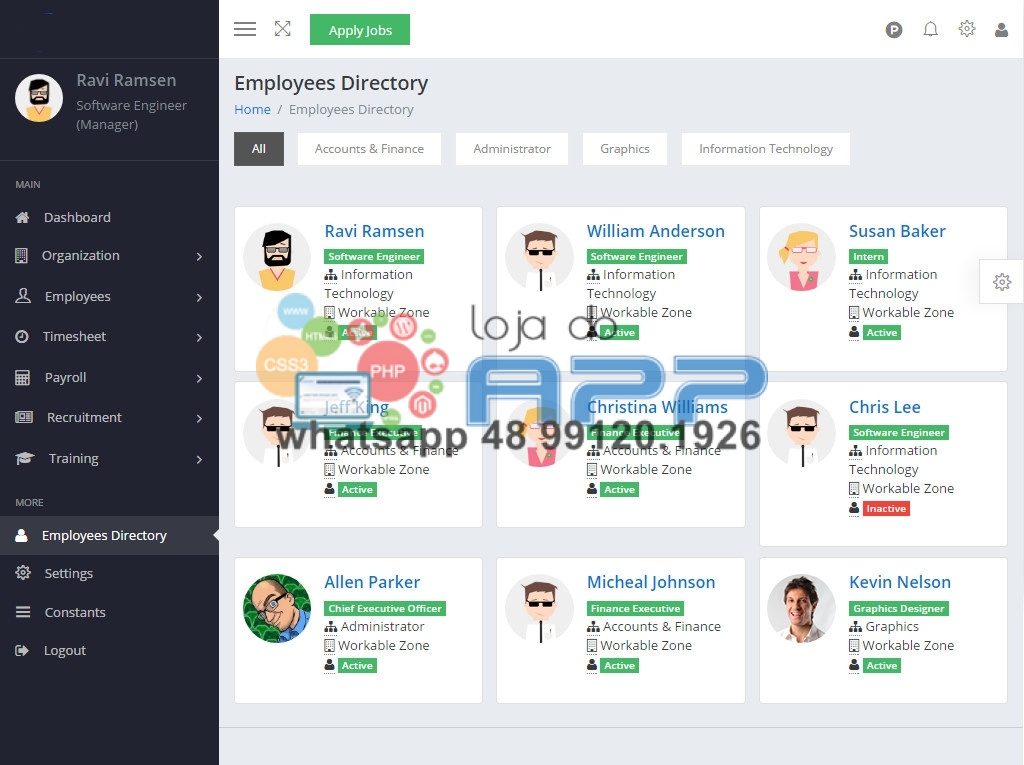Select Logout in the sidebar
Viewport: 1024px width, 765px height.
click(64, 651)
